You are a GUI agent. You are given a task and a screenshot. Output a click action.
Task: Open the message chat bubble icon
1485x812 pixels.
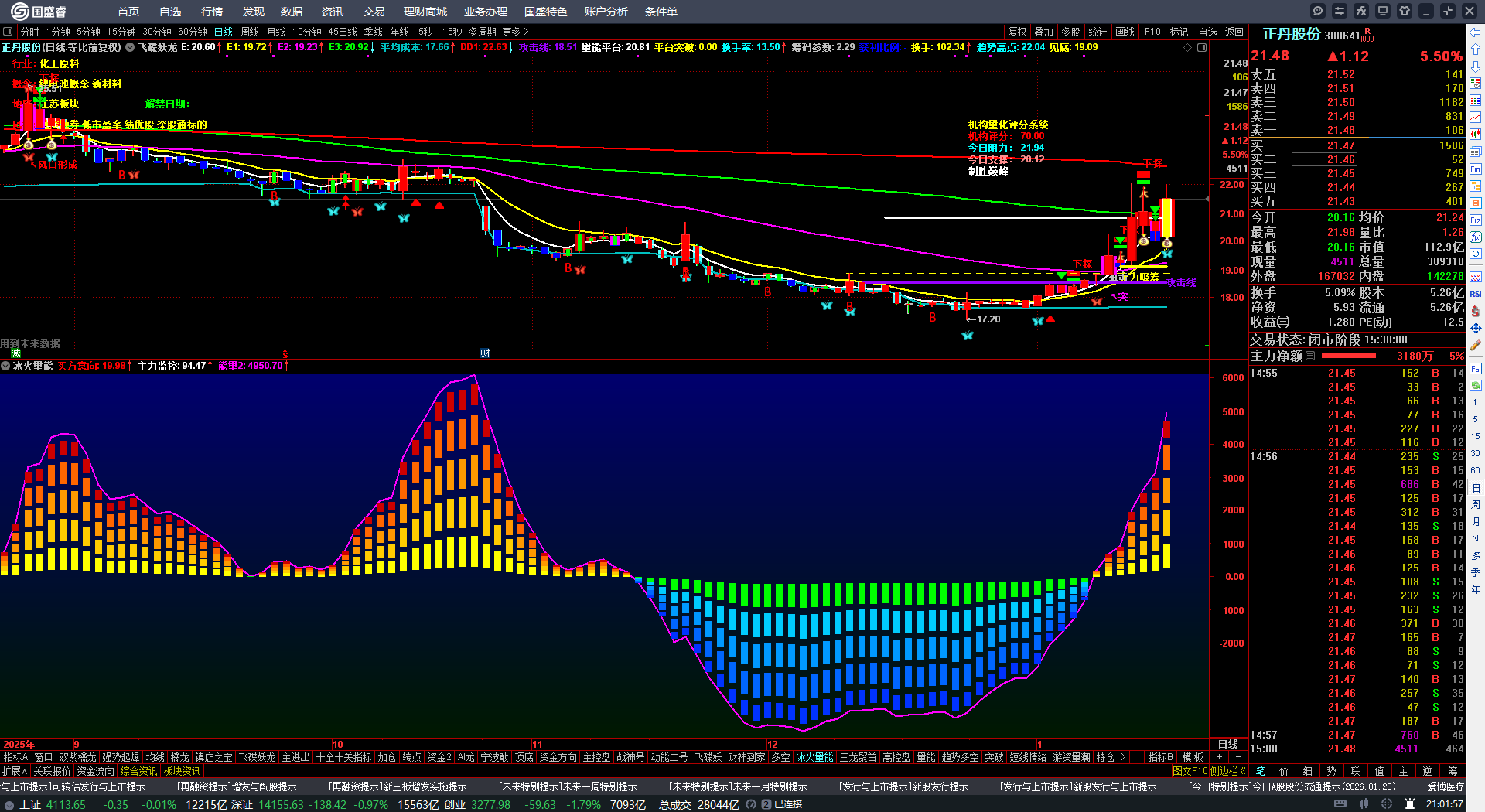[1318, 11]
